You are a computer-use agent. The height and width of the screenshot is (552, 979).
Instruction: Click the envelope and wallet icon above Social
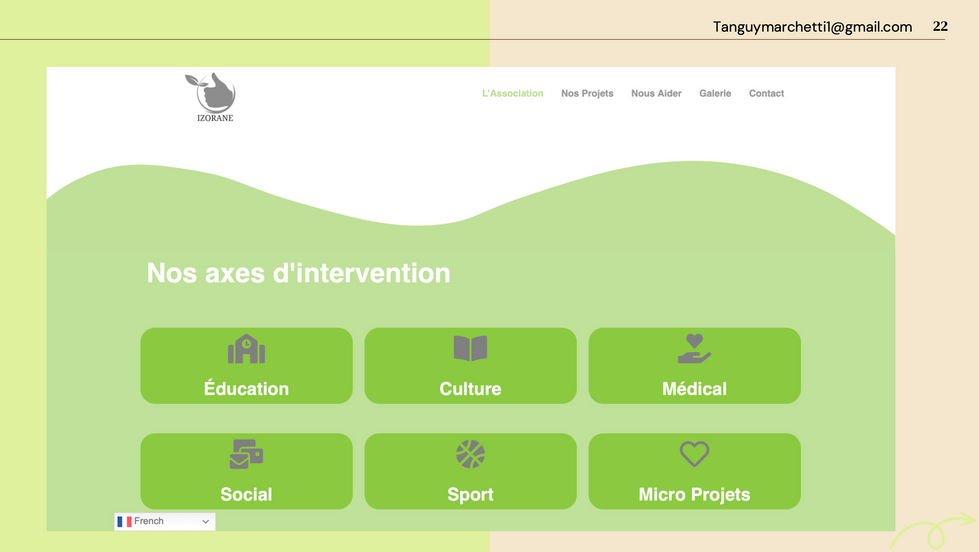click(x=247, y=454)
